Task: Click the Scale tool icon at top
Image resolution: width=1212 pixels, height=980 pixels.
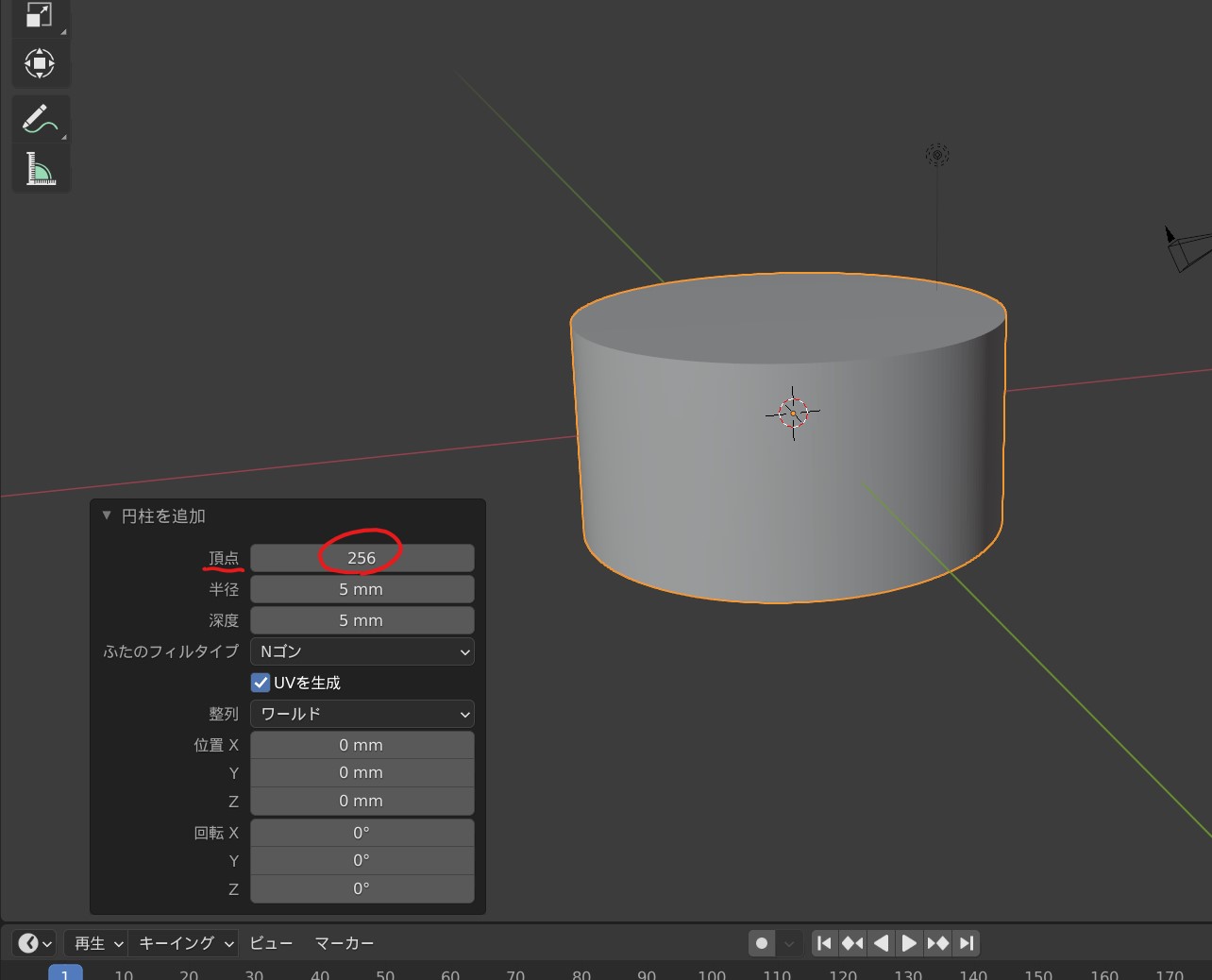Action: tap(40, 15)
